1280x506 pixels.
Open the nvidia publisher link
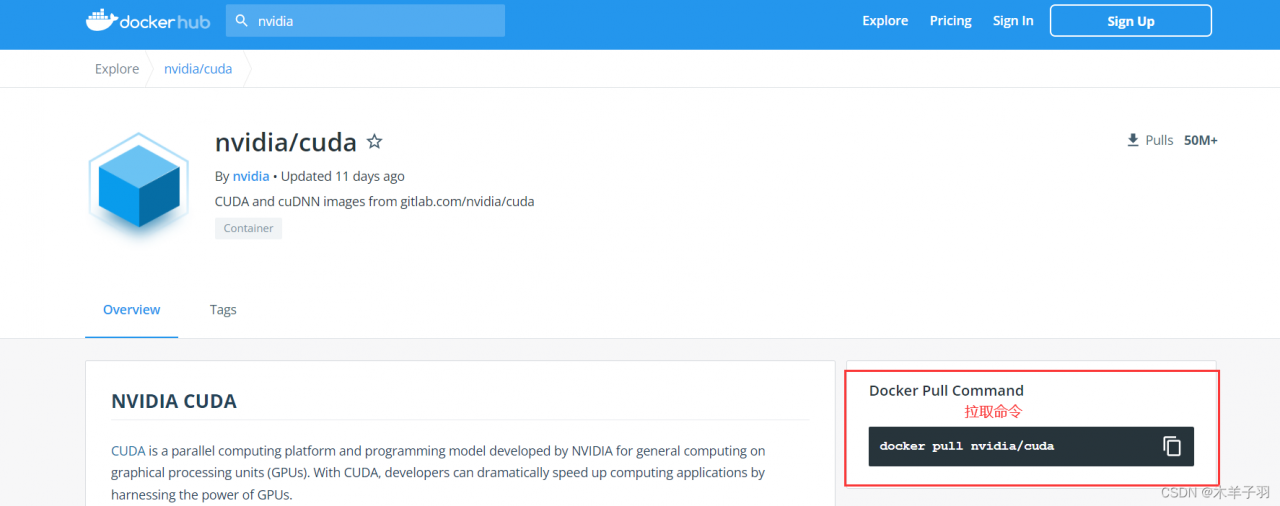click(x=251, y=176)
